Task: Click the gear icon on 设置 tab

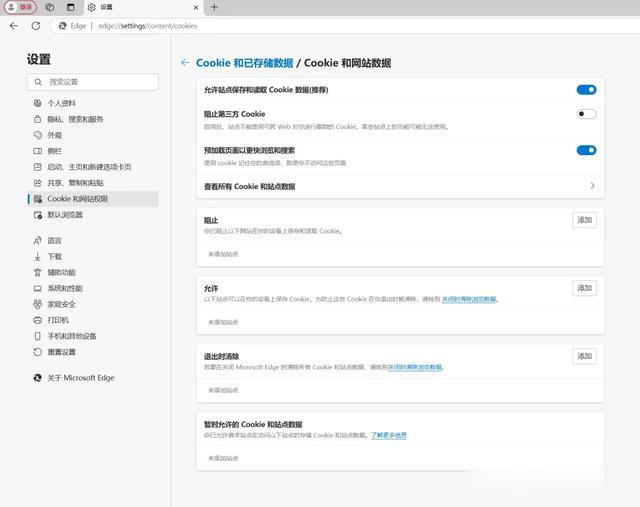Action: click(92, 7)
